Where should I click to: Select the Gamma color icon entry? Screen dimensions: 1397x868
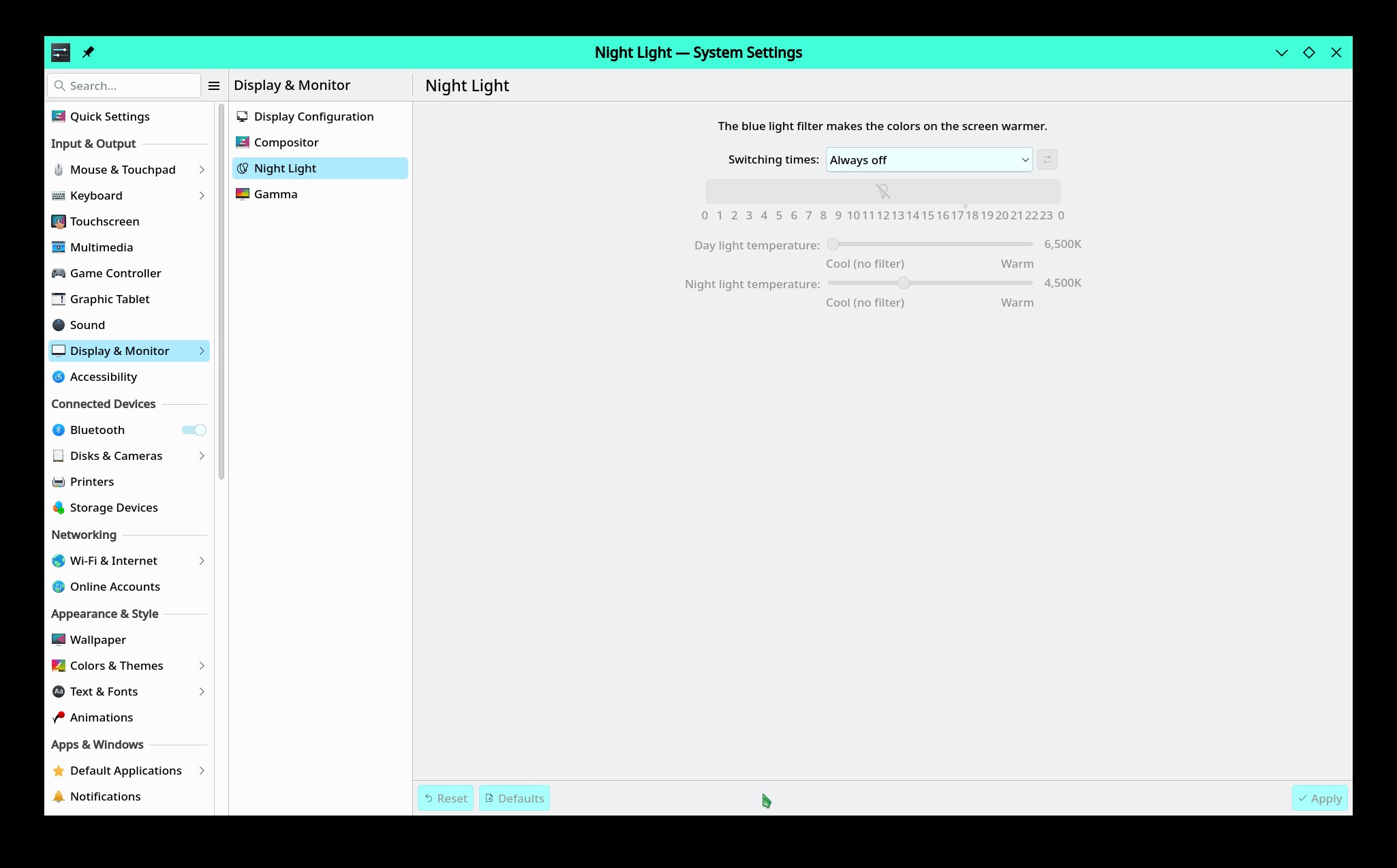(x=243, y=194)
